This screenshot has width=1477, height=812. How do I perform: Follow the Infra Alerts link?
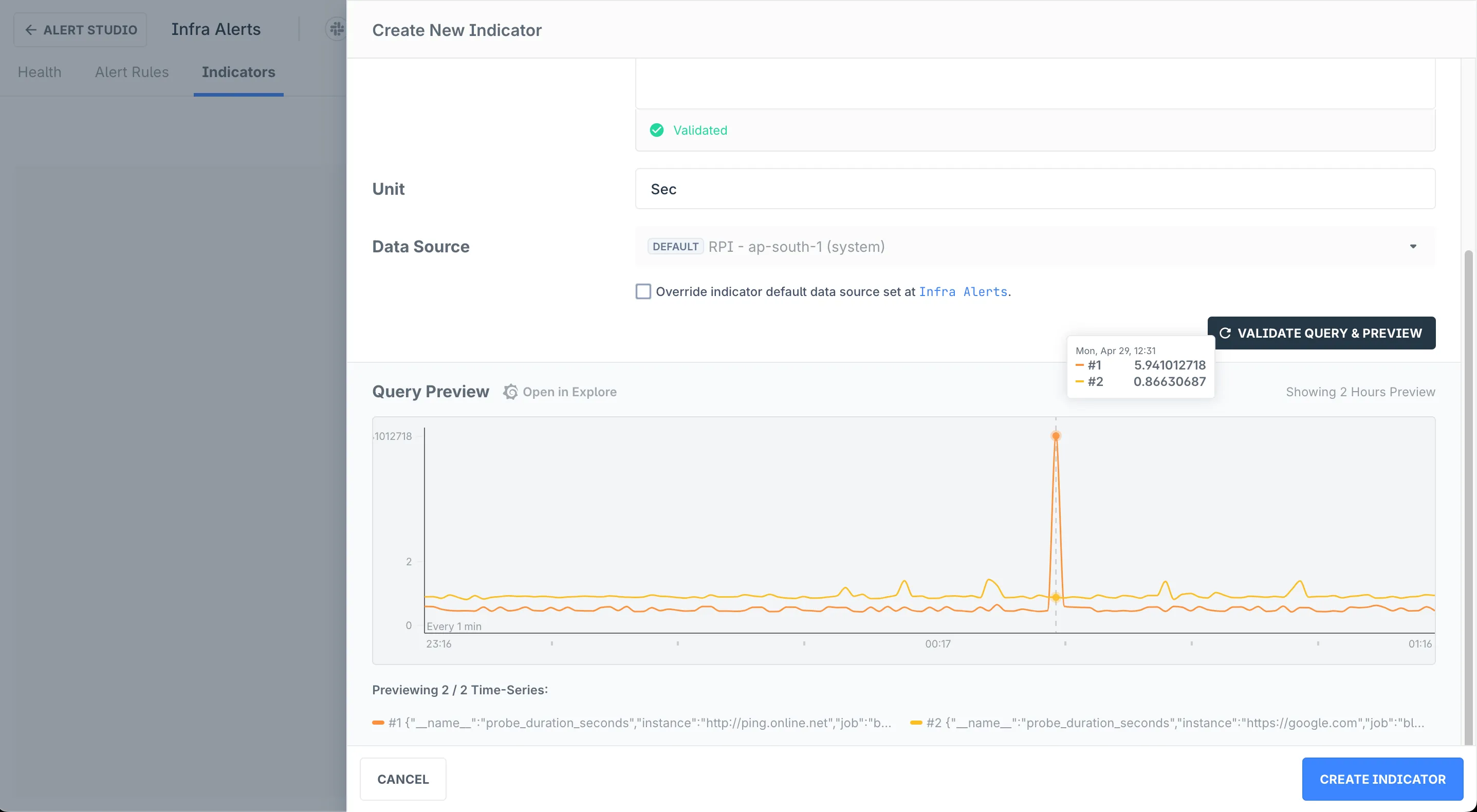963,291
